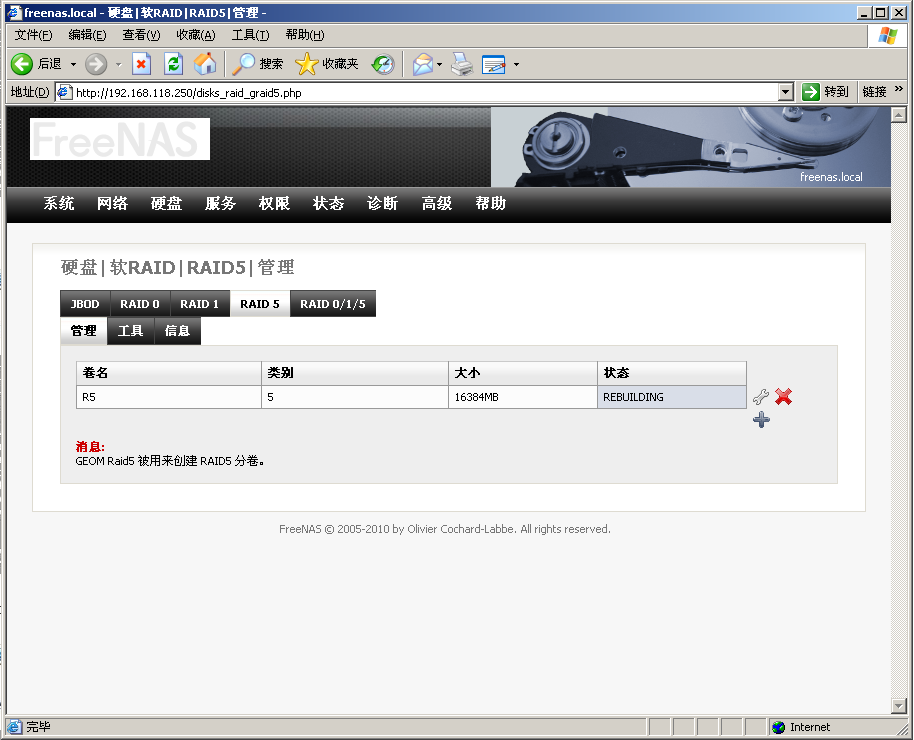Screen dimensions: 914x740
Task: Click the wrench edit icon for R5
Action: (x=761, y=397)
